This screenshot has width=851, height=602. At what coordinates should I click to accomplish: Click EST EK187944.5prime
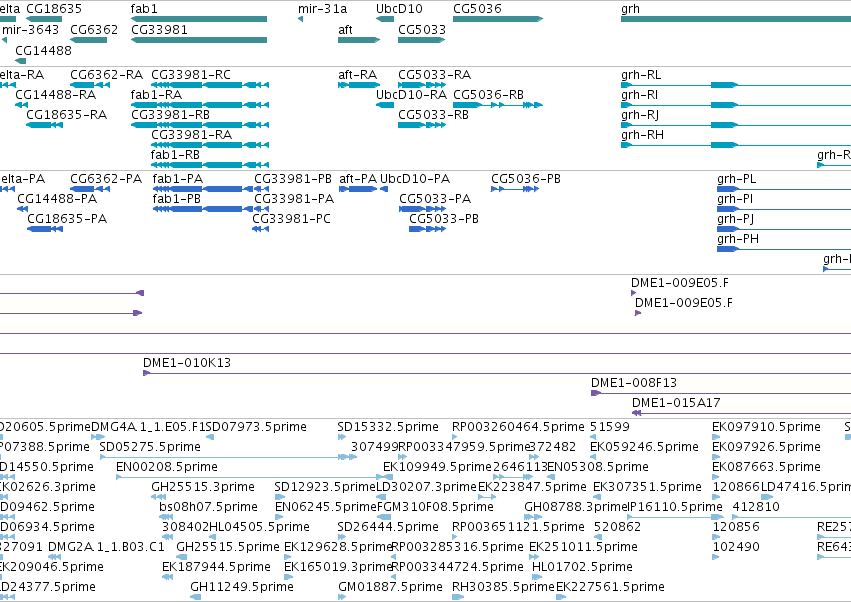click(x=167, y=577)
